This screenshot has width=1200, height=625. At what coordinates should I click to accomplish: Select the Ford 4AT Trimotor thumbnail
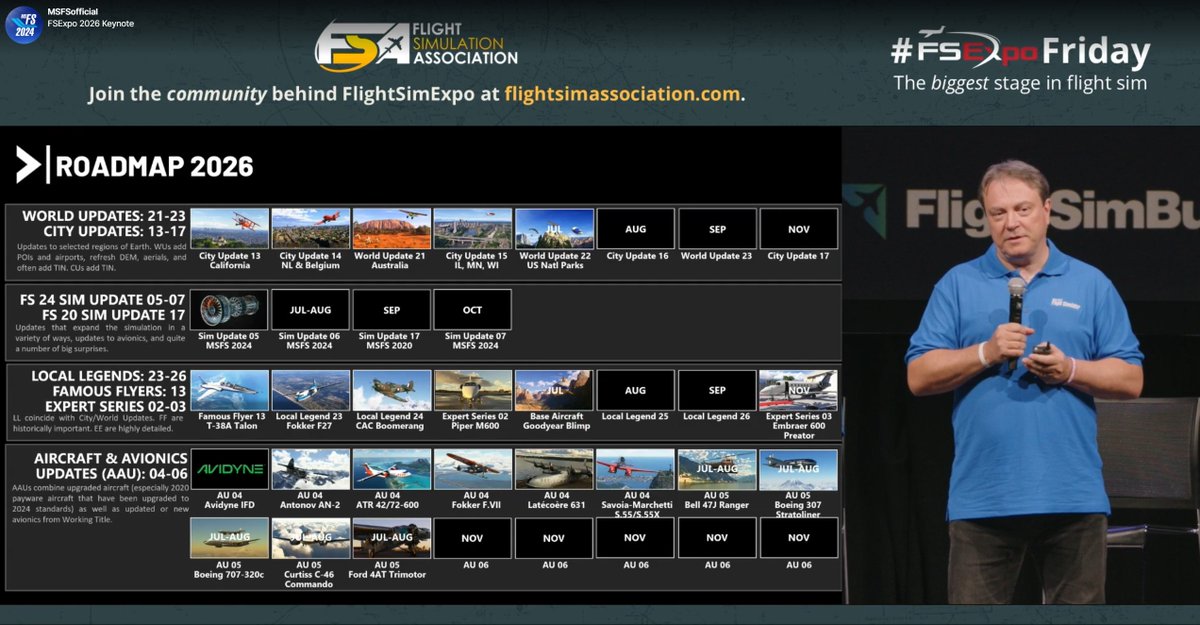click(392, 538)
